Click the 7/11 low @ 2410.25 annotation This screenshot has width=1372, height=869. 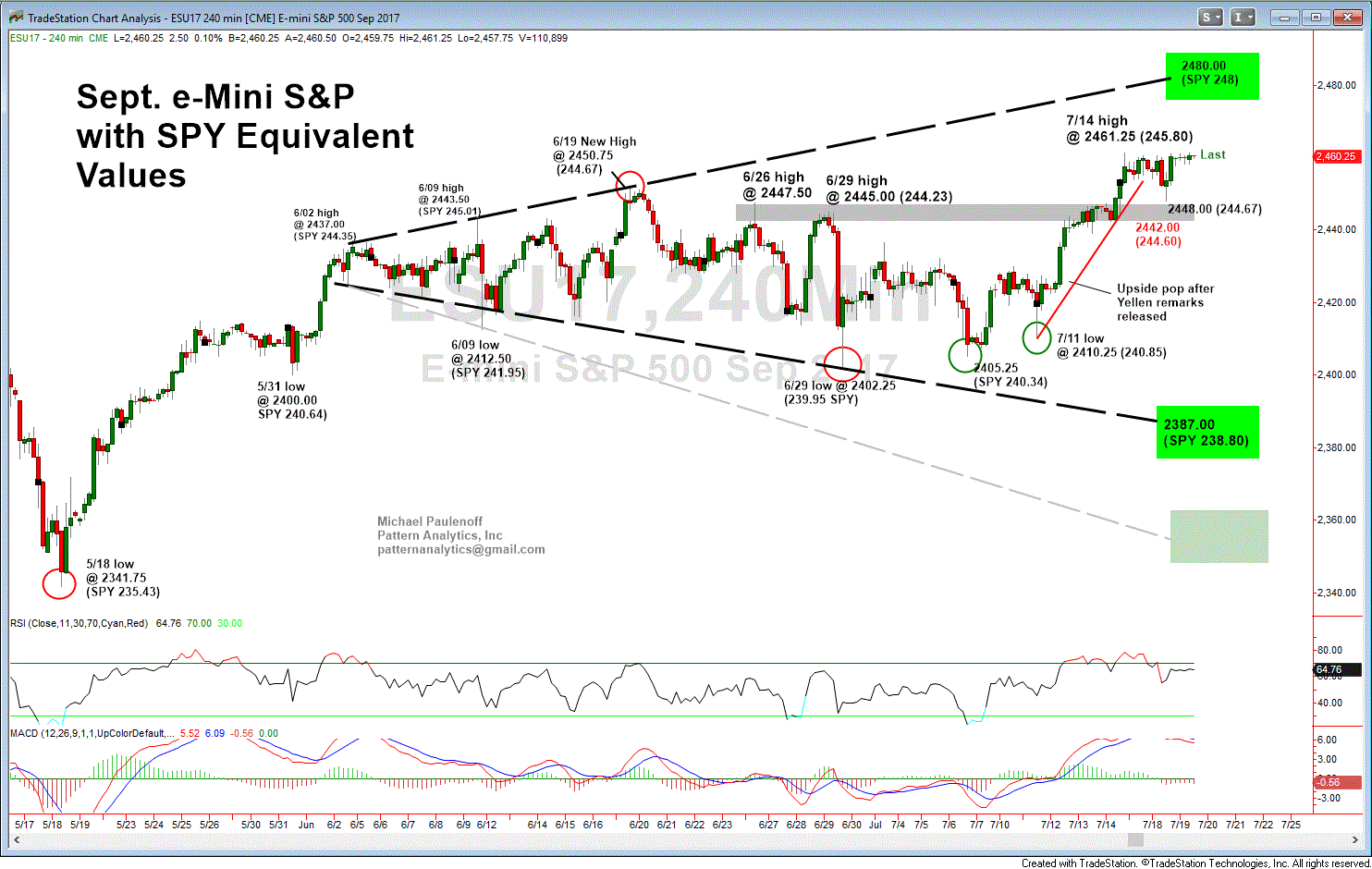[x=1111, y=346]
